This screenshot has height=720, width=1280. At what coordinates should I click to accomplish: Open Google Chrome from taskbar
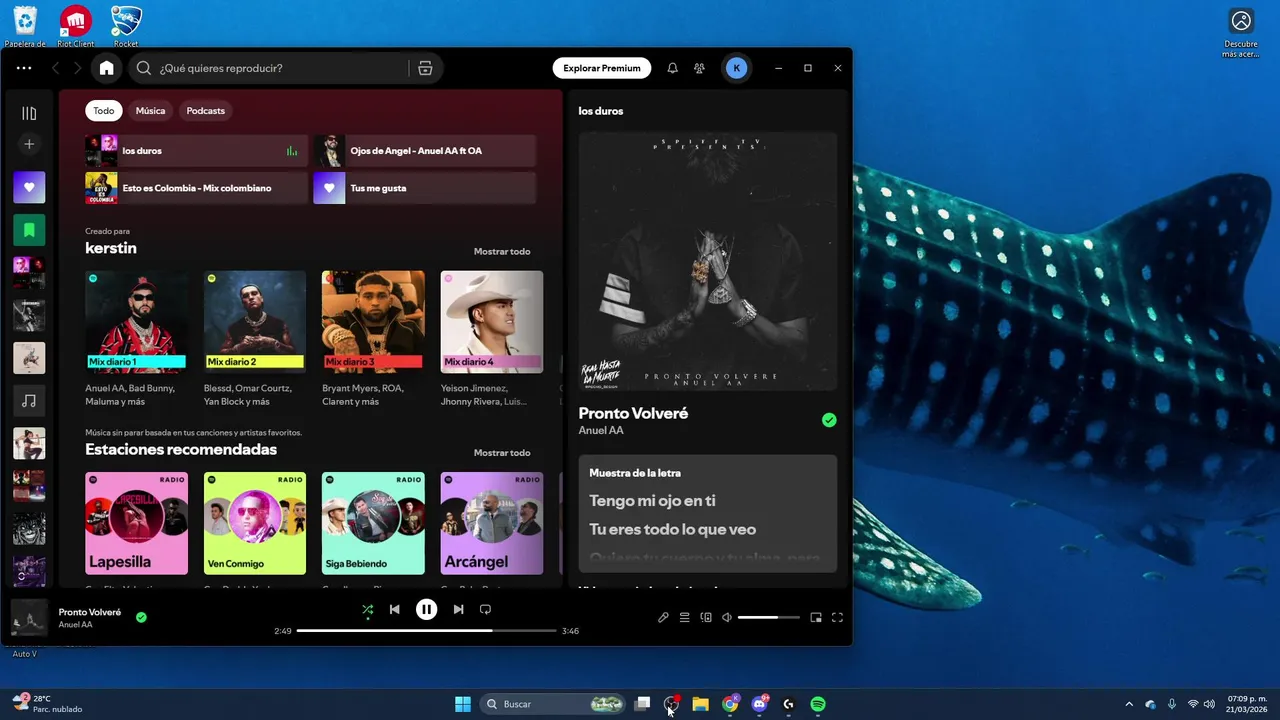pos(730,704)
